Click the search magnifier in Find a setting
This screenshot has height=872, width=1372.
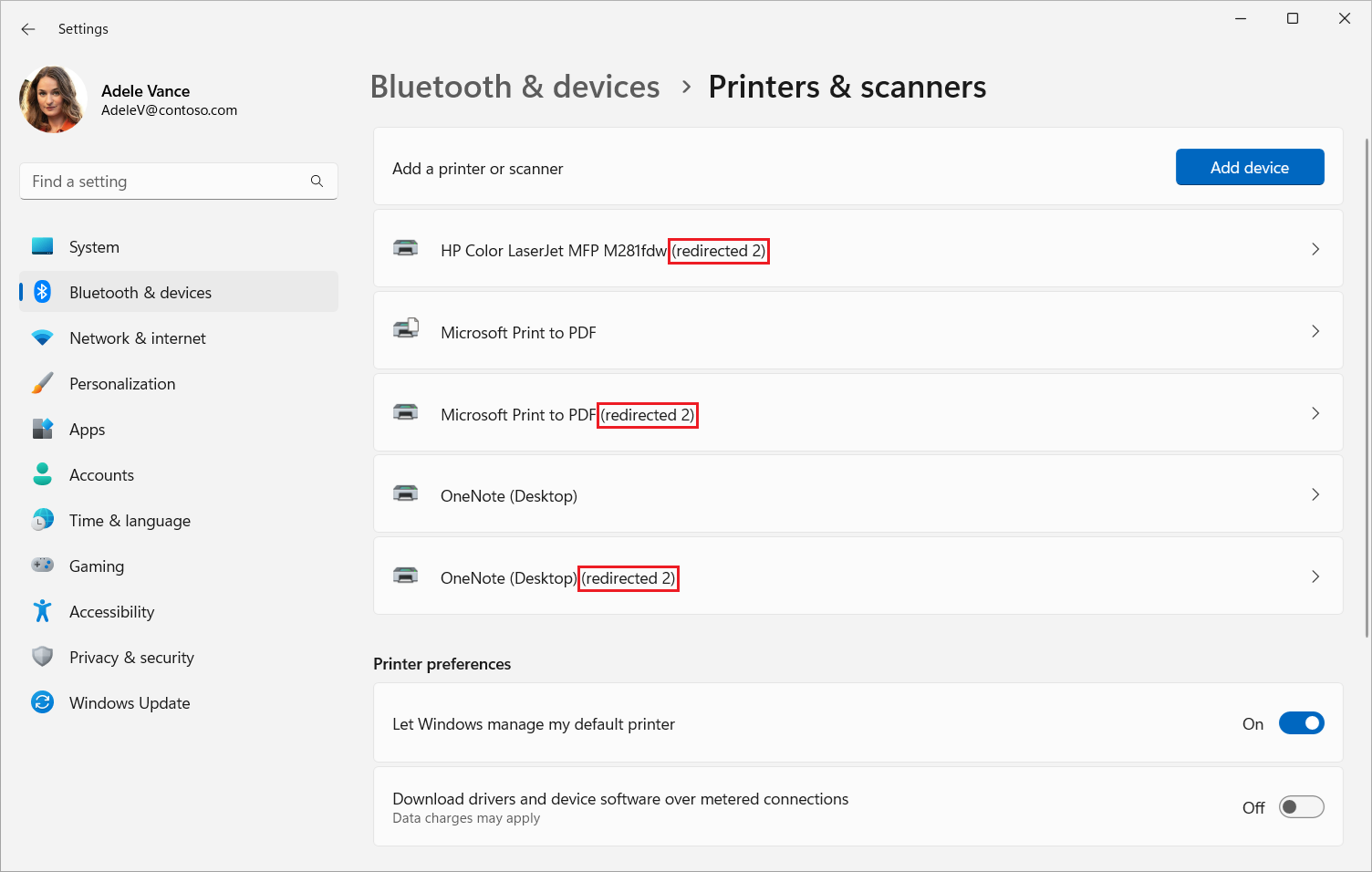pyautogui.click(x=317, y=181)
